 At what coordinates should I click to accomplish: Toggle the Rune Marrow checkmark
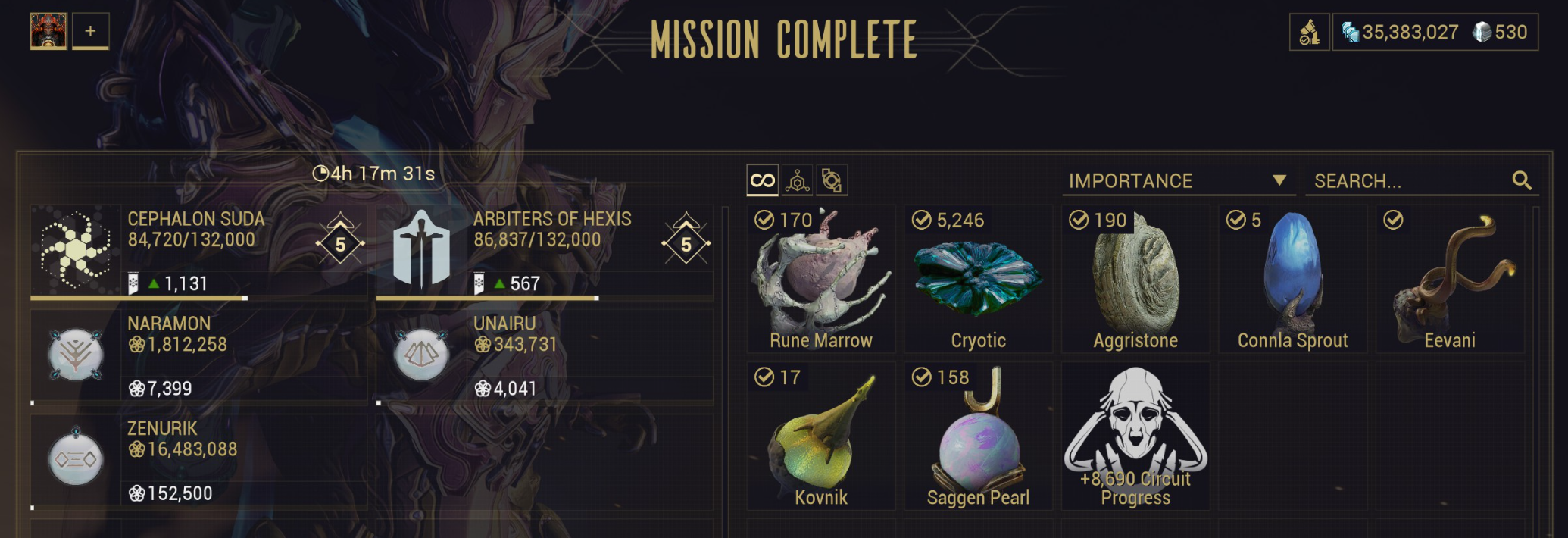(x=764, y=220)
